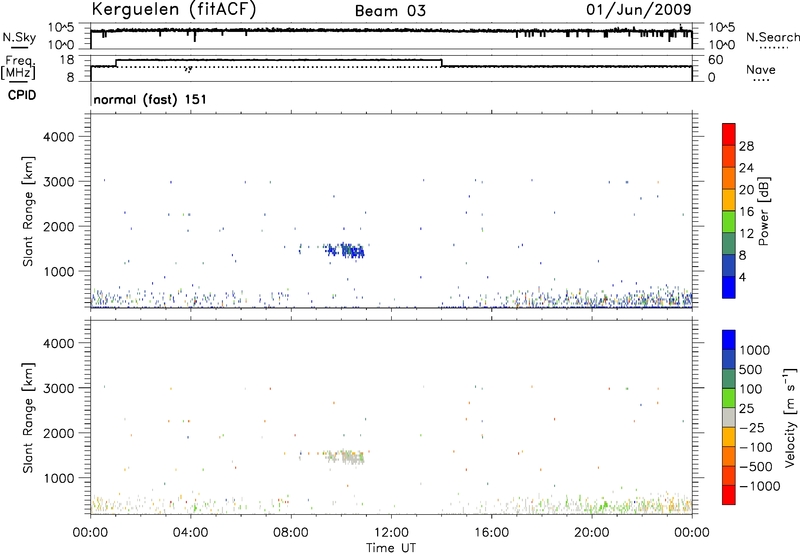The image size is (800, 554).
Task: Click the bright blue bottom Power colorbar segment
Action: (729, 287)
